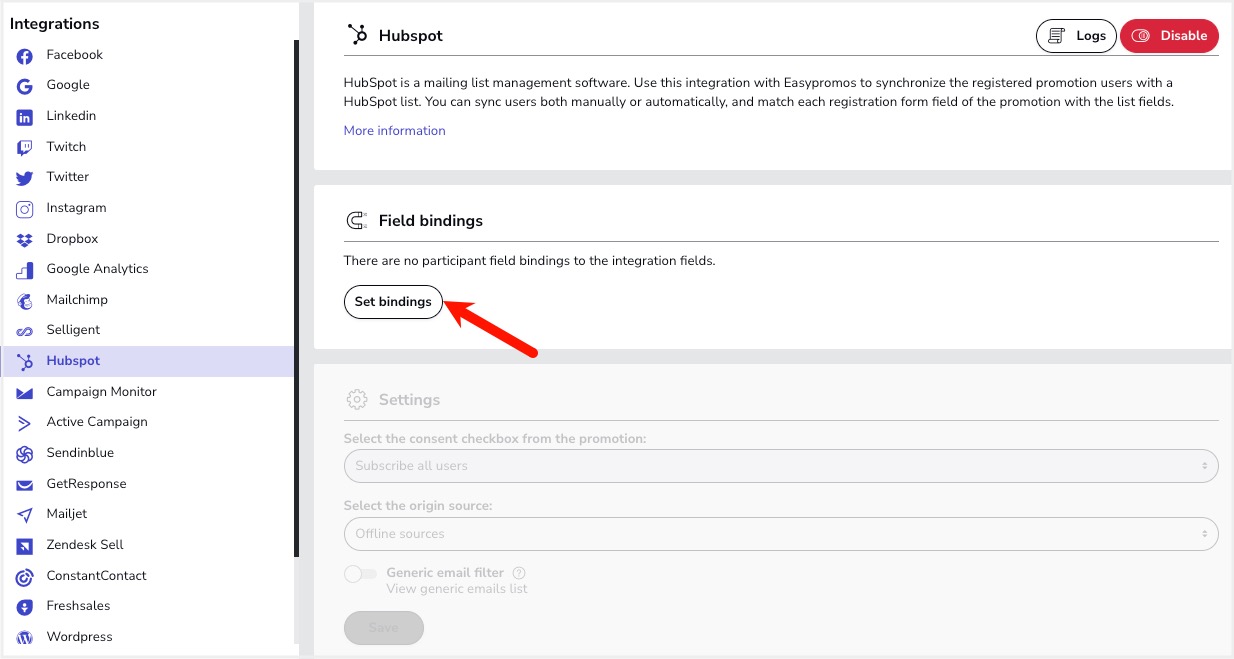
Task: Select the Mailjet label
Action: pos(67,514)
